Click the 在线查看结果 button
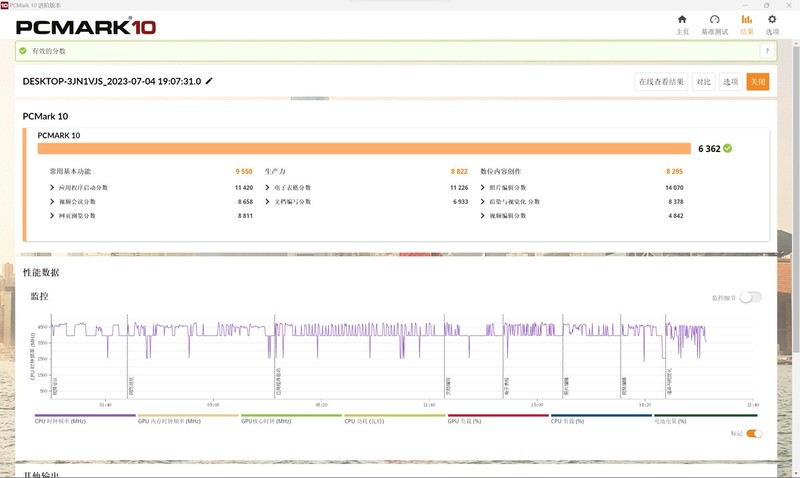Viewport: 800px width, 478px height. tap(661, 82)
